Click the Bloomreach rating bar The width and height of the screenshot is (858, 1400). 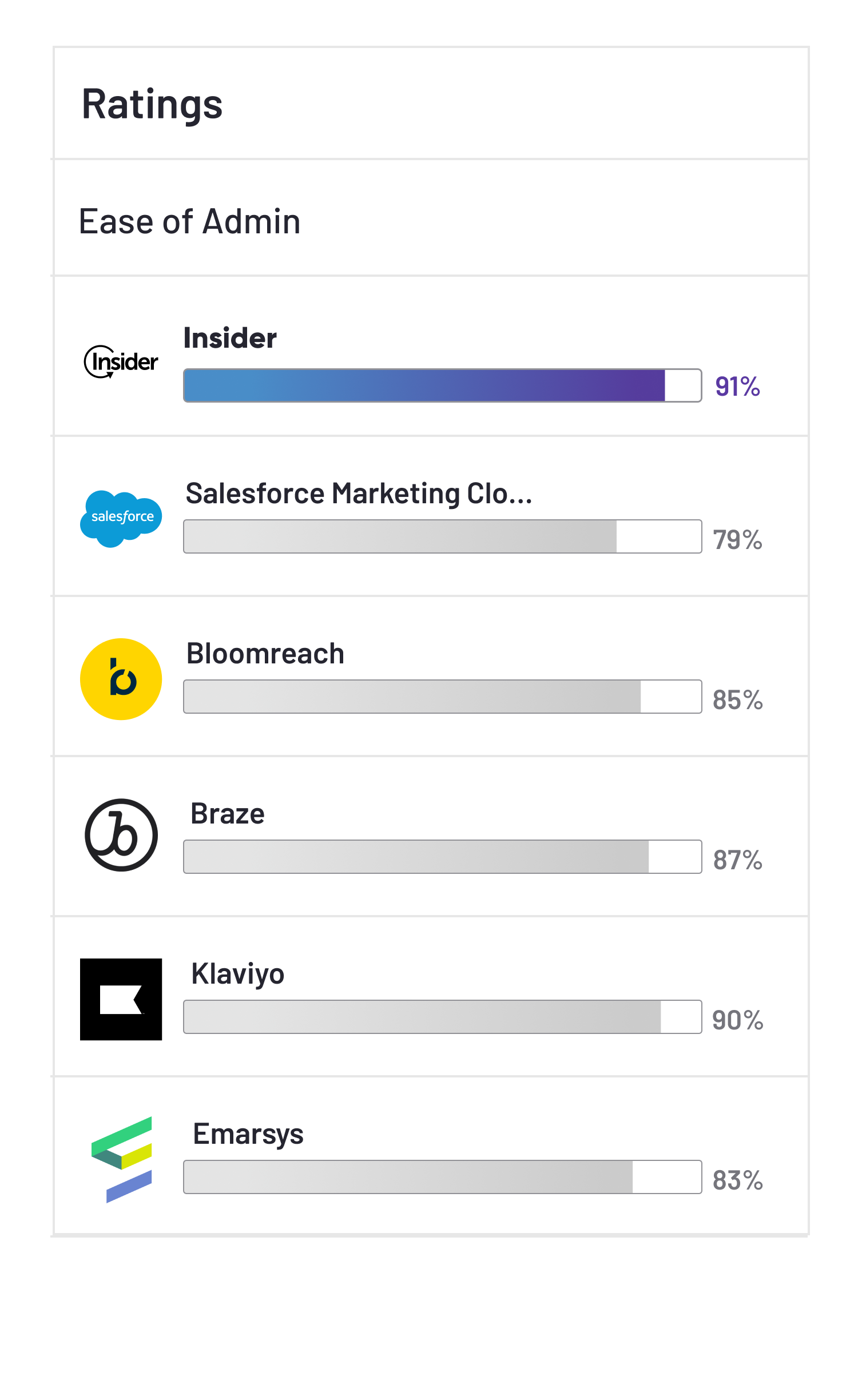point(442,697)
